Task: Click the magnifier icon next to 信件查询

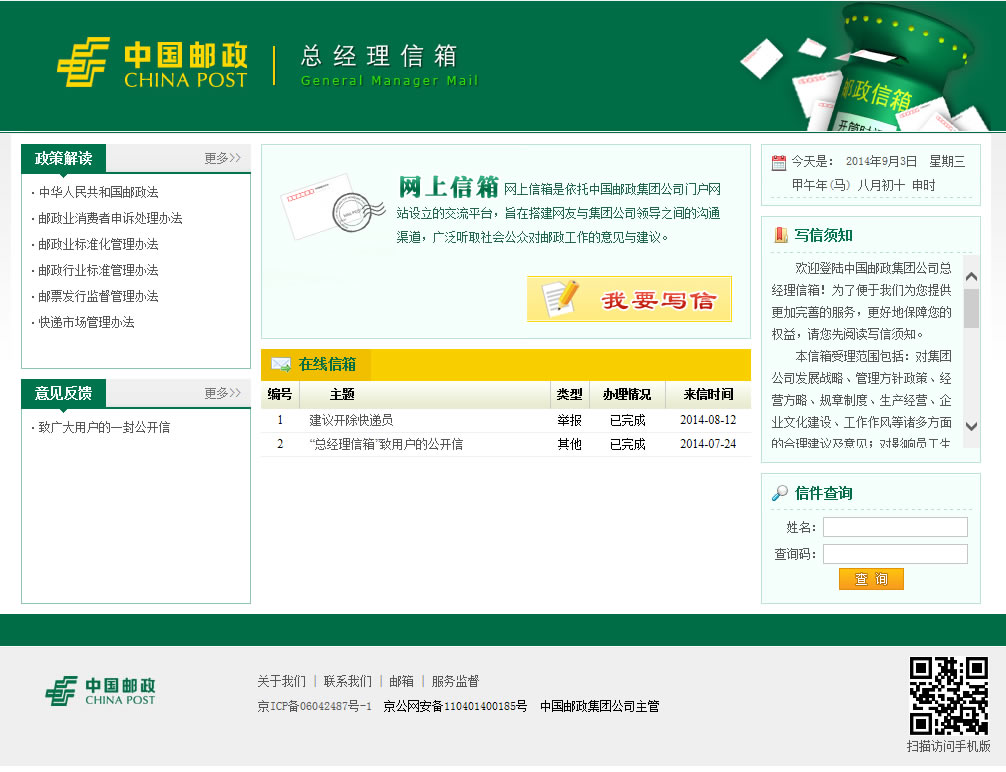Action: pos(780,493)
